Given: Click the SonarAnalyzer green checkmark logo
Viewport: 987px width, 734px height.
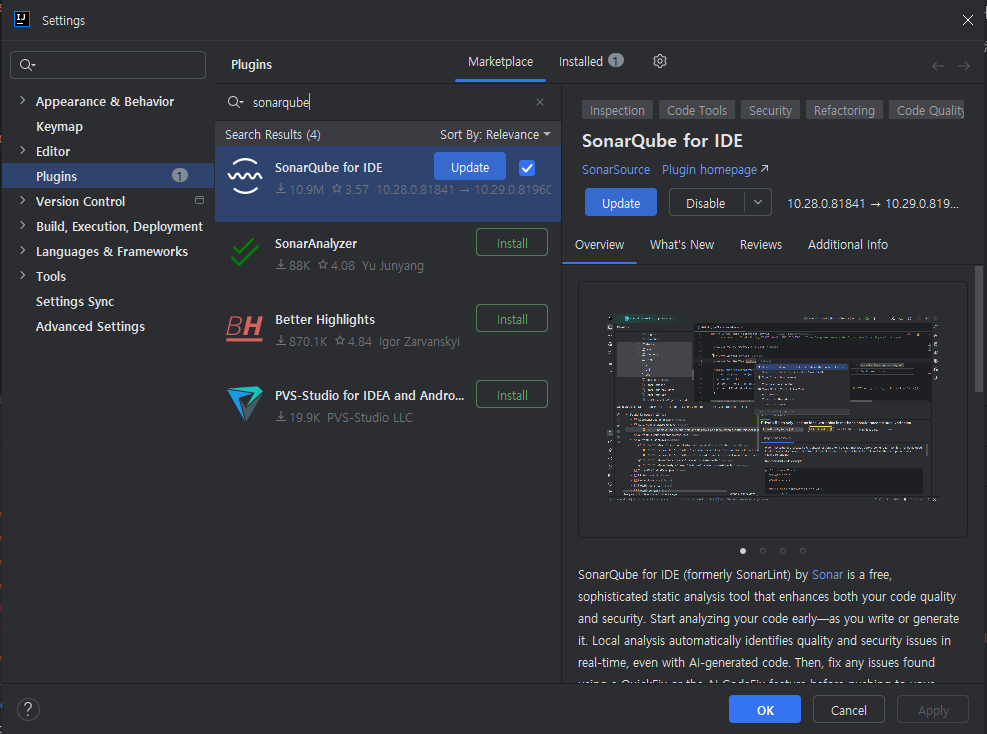Looking at the screenshot, I should (245, 252).
